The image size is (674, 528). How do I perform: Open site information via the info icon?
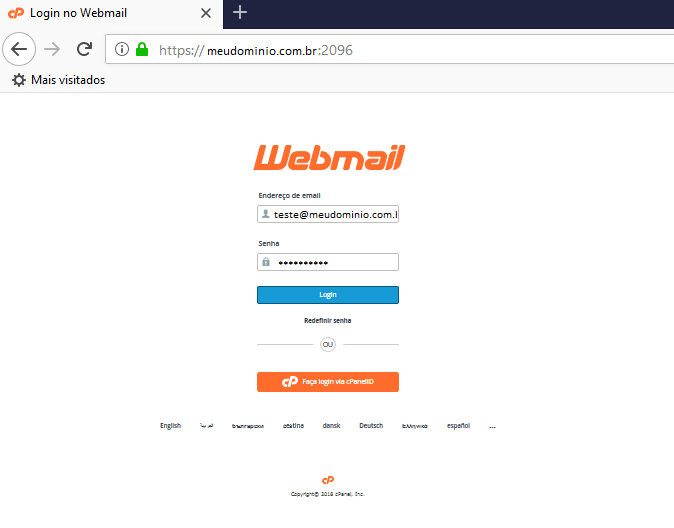coord(122,49)
